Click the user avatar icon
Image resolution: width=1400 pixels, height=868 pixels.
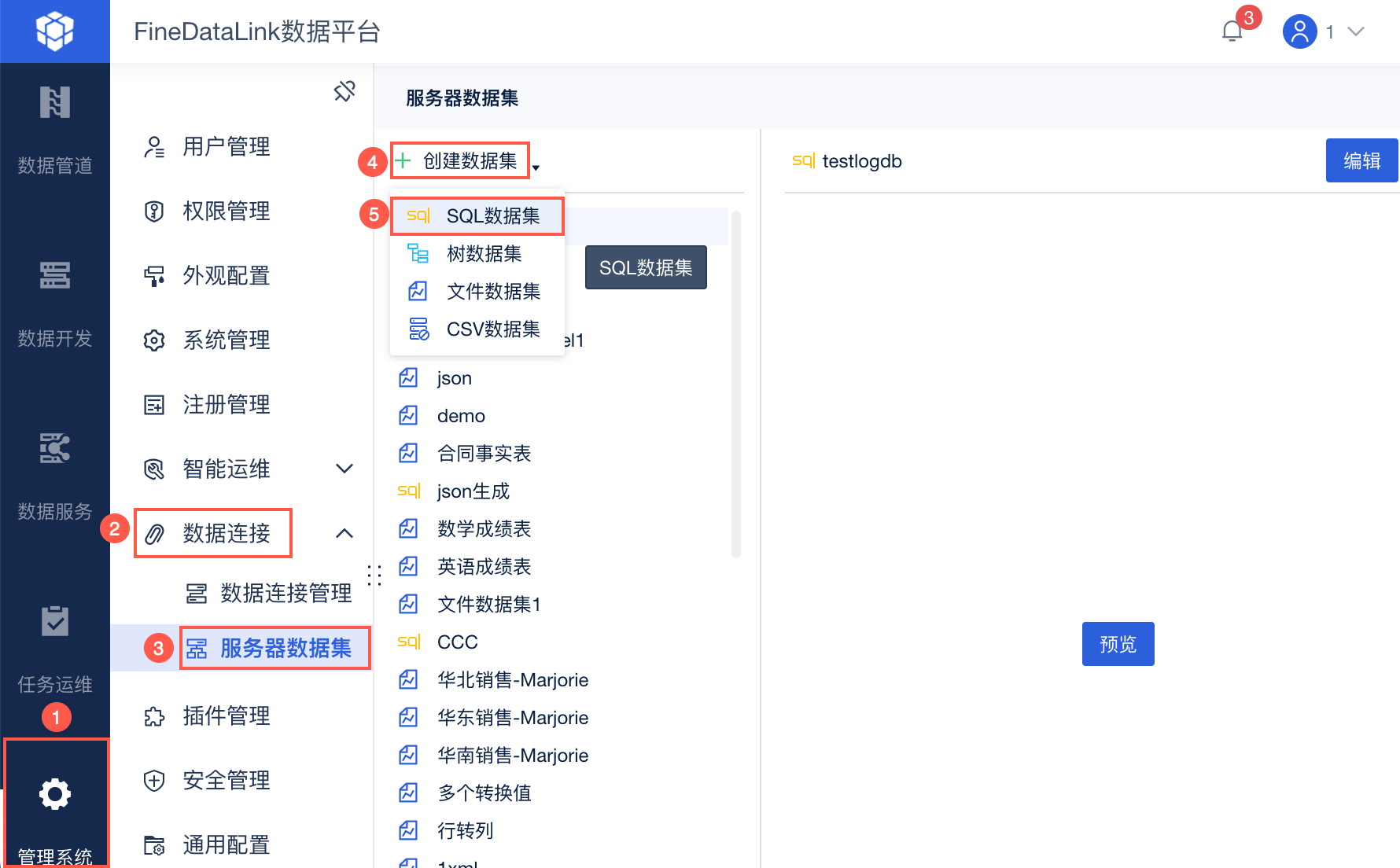[1299, 31]
